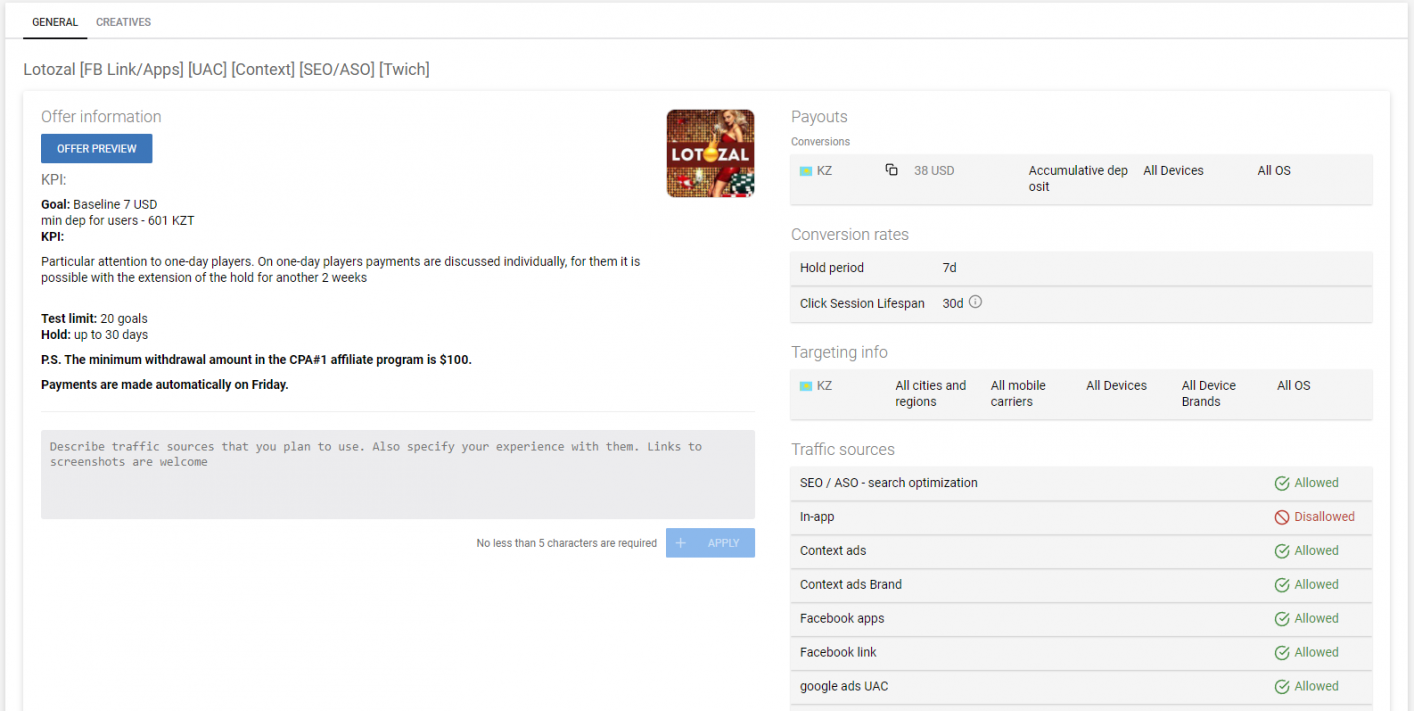Screen dimensions: 1414x711
Task: Click 'All cities and regions' in targeting
Action: 931,394
